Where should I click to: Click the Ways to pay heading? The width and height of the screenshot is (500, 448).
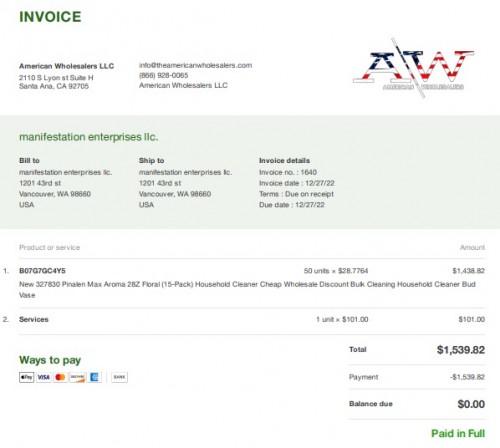[x=50, y=360]
